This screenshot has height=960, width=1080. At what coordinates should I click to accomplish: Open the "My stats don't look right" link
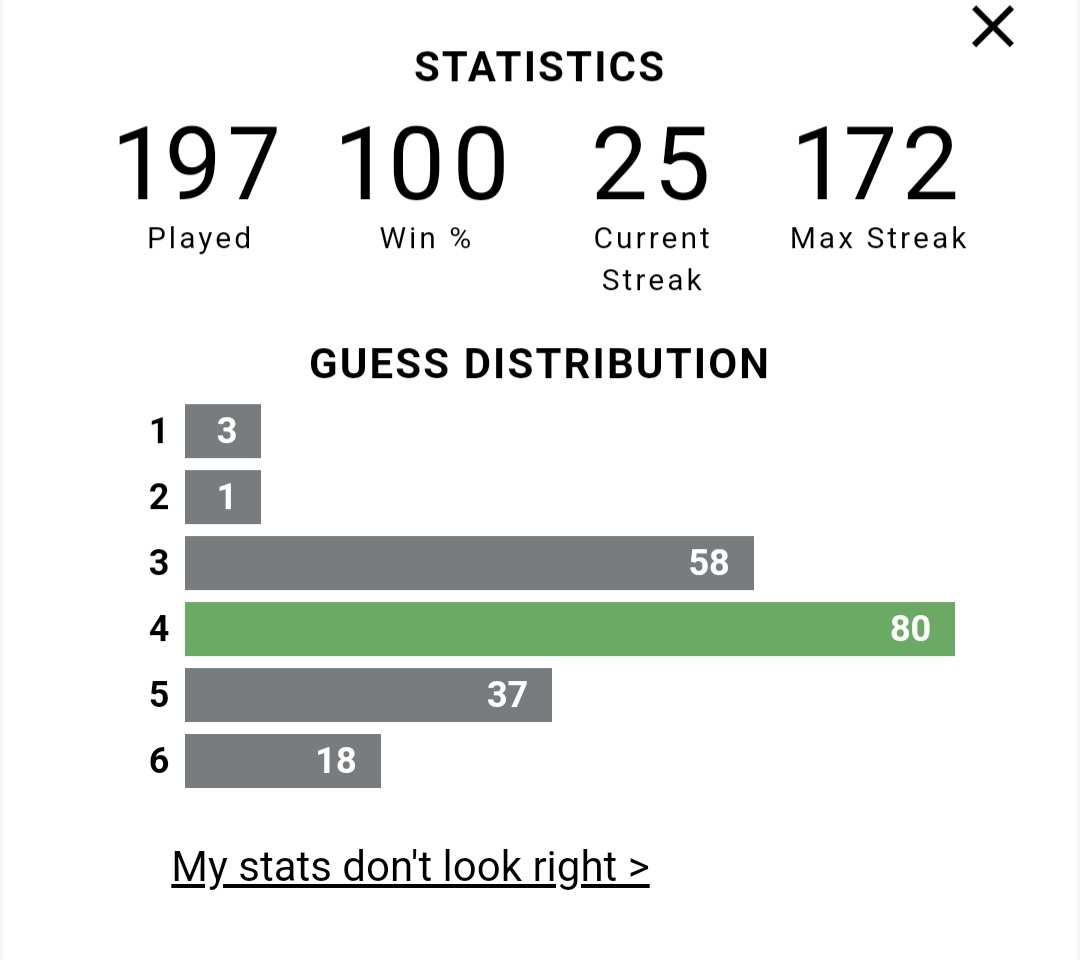411,867
